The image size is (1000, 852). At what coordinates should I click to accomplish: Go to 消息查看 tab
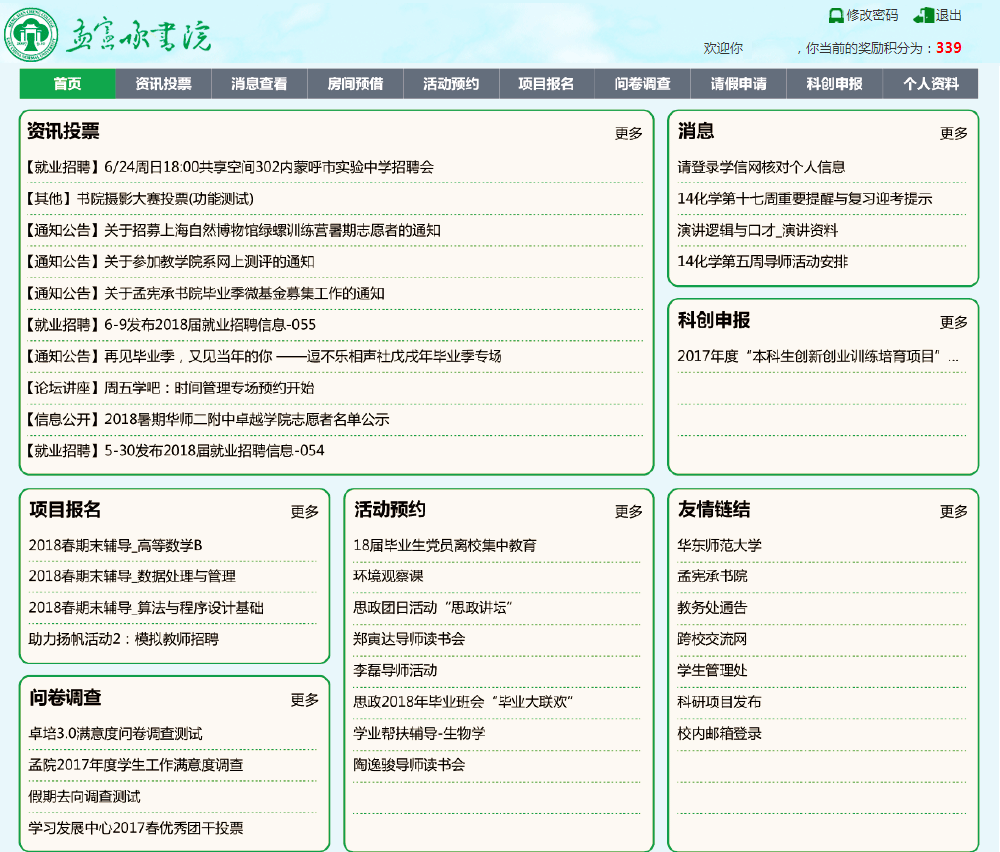tap(259, 84)
